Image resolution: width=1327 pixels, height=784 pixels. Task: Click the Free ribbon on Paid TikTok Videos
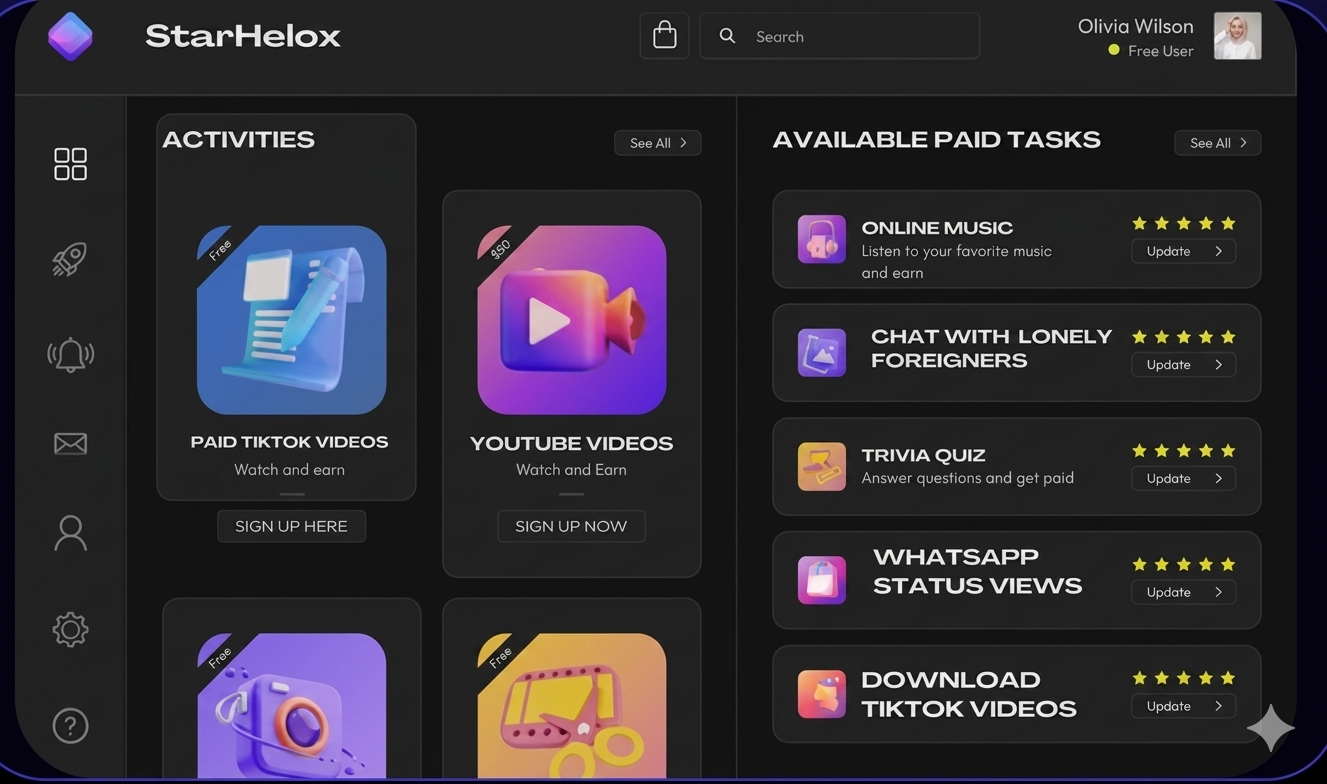[219, 249]
